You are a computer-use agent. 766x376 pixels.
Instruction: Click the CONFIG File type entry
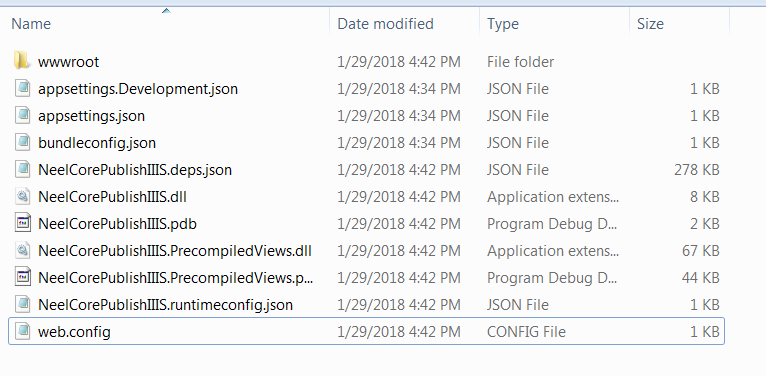point(526,332)
